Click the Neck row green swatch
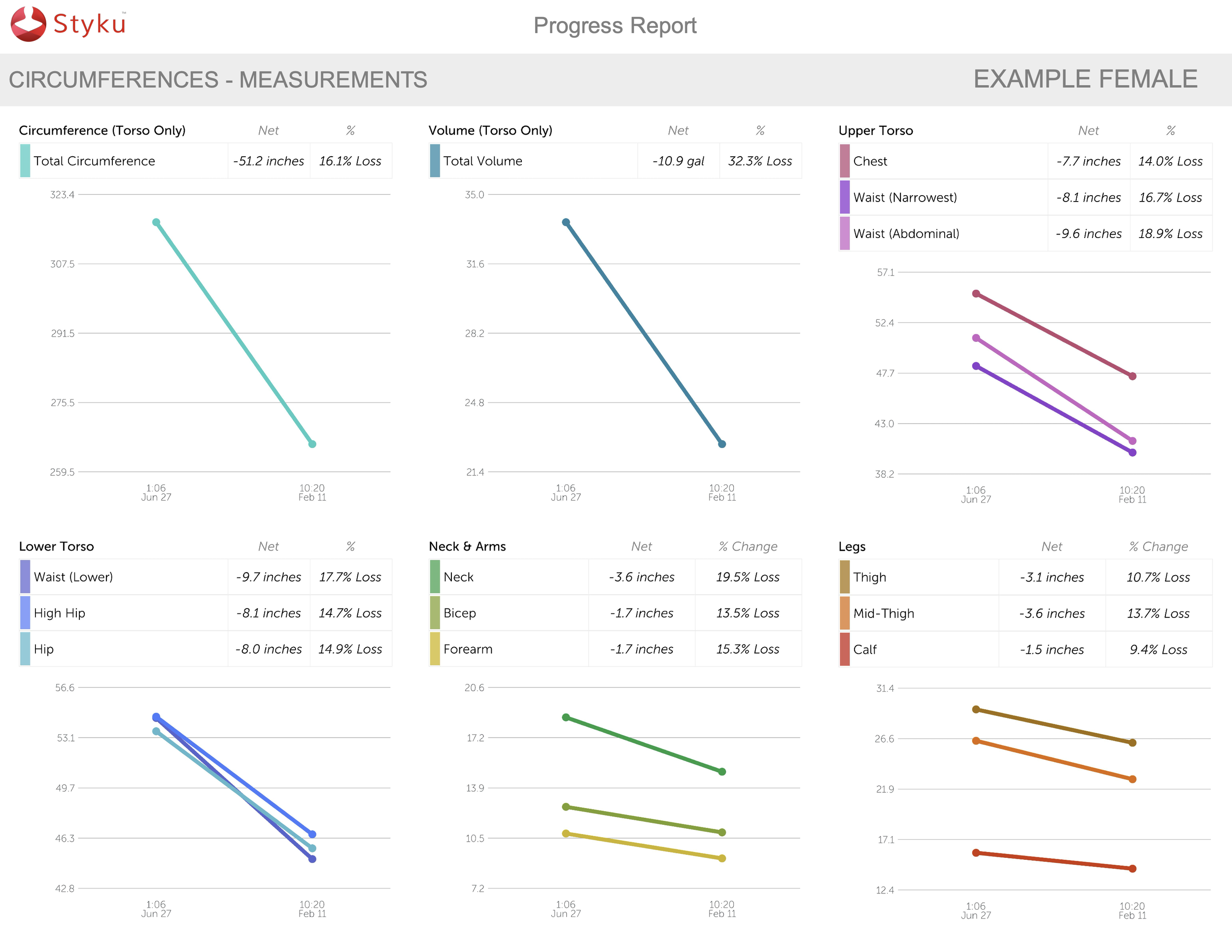 tap(434, 577)
